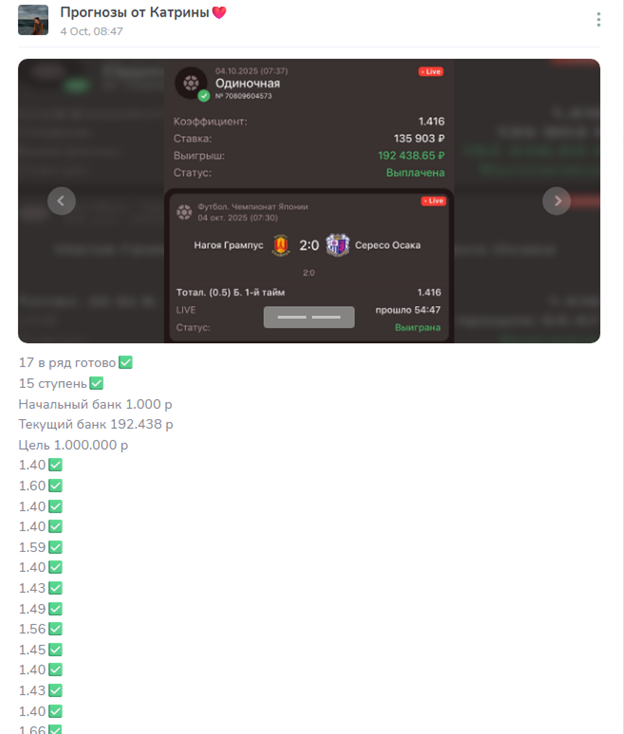Click the 2:0 match score
624x734 pixels.
[309, 245]
